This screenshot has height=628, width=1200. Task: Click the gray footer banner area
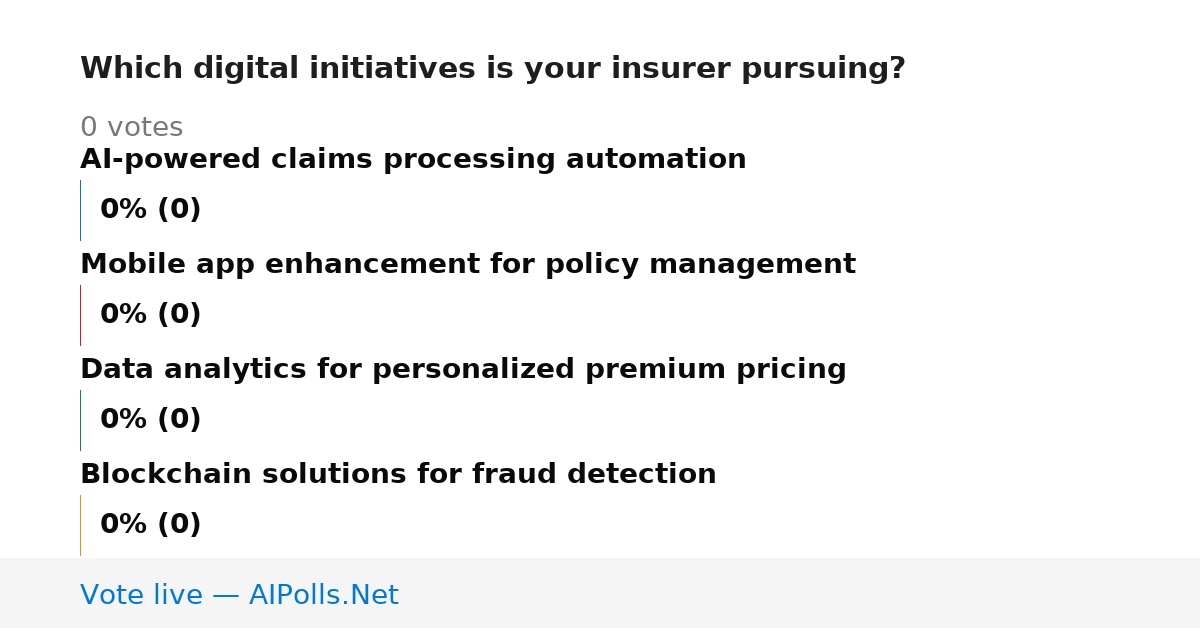(600, 593)
